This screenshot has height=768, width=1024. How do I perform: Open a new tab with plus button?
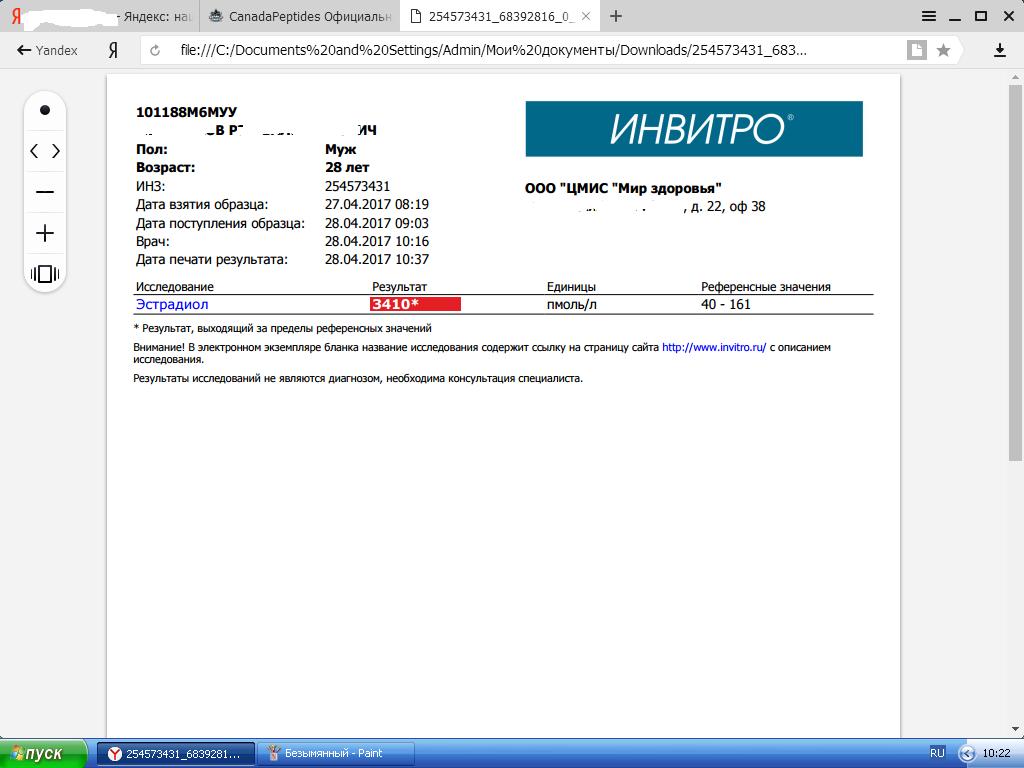tap(616, 16)
